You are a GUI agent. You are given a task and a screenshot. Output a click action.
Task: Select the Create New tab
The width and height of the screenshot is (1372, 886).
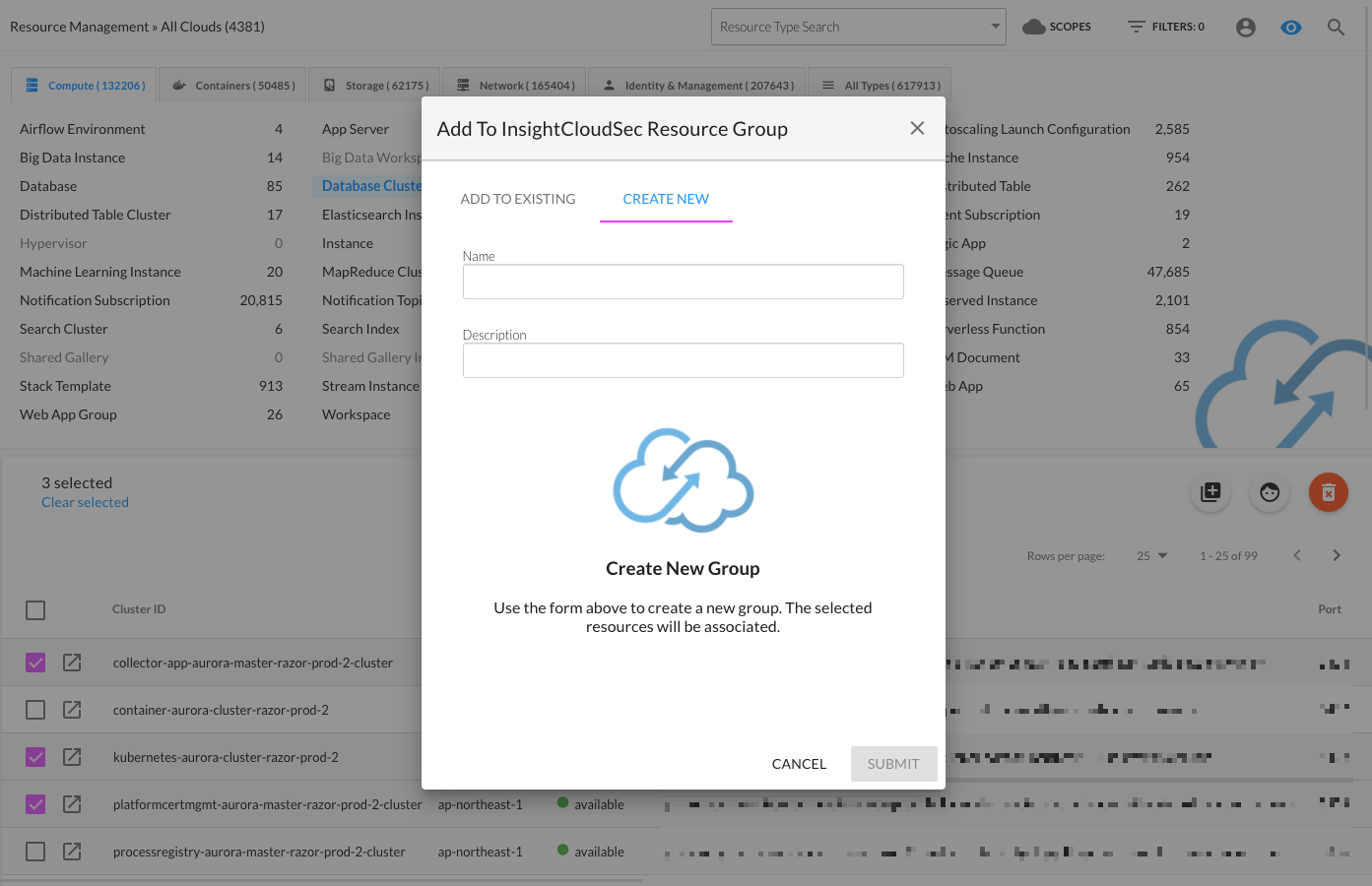tap(666, 199)
